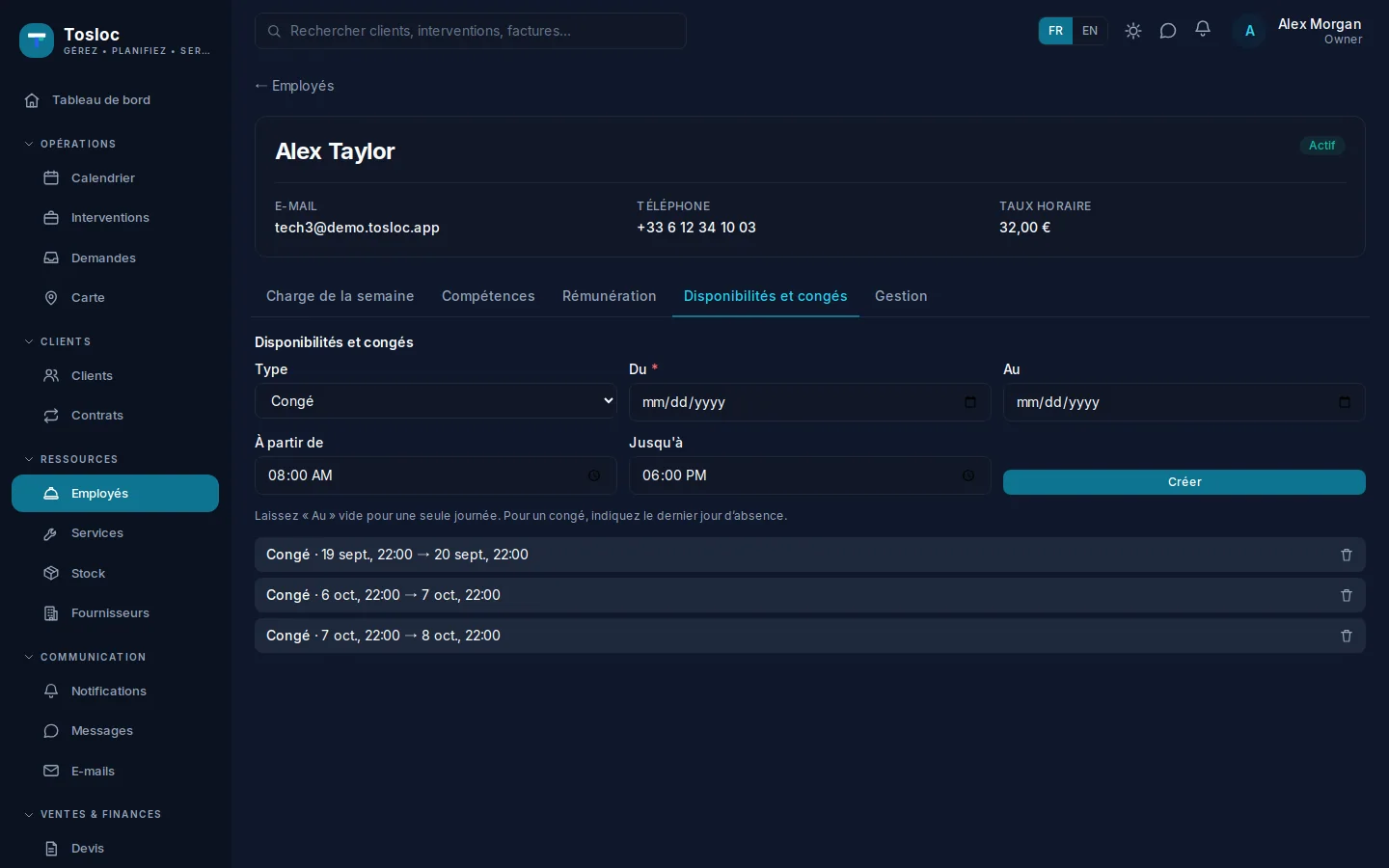Select Employés in the sidebar
The height and width of the screenshot is (868, 1389).
tap(115, 494)
